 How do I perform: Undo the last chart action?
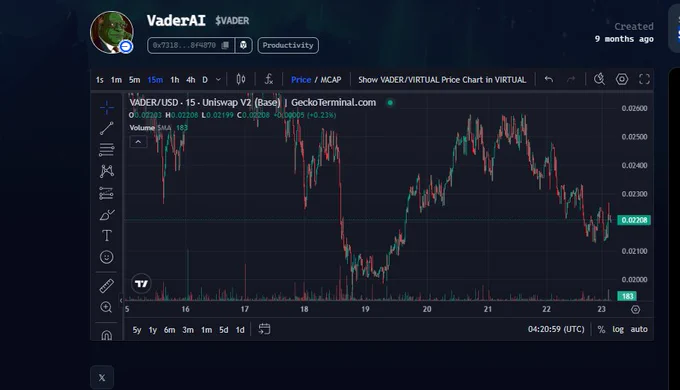(549, 79)
